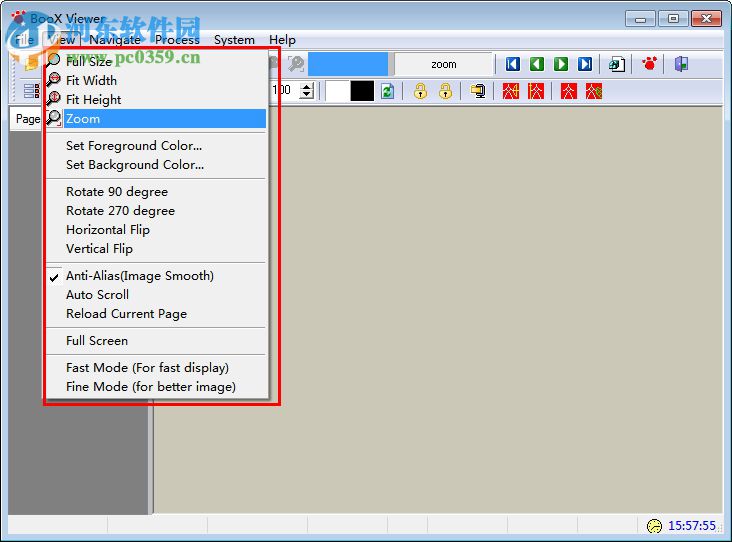Open the System menu
The width and height of the screenshot is (732, 542).
point(234,40)
